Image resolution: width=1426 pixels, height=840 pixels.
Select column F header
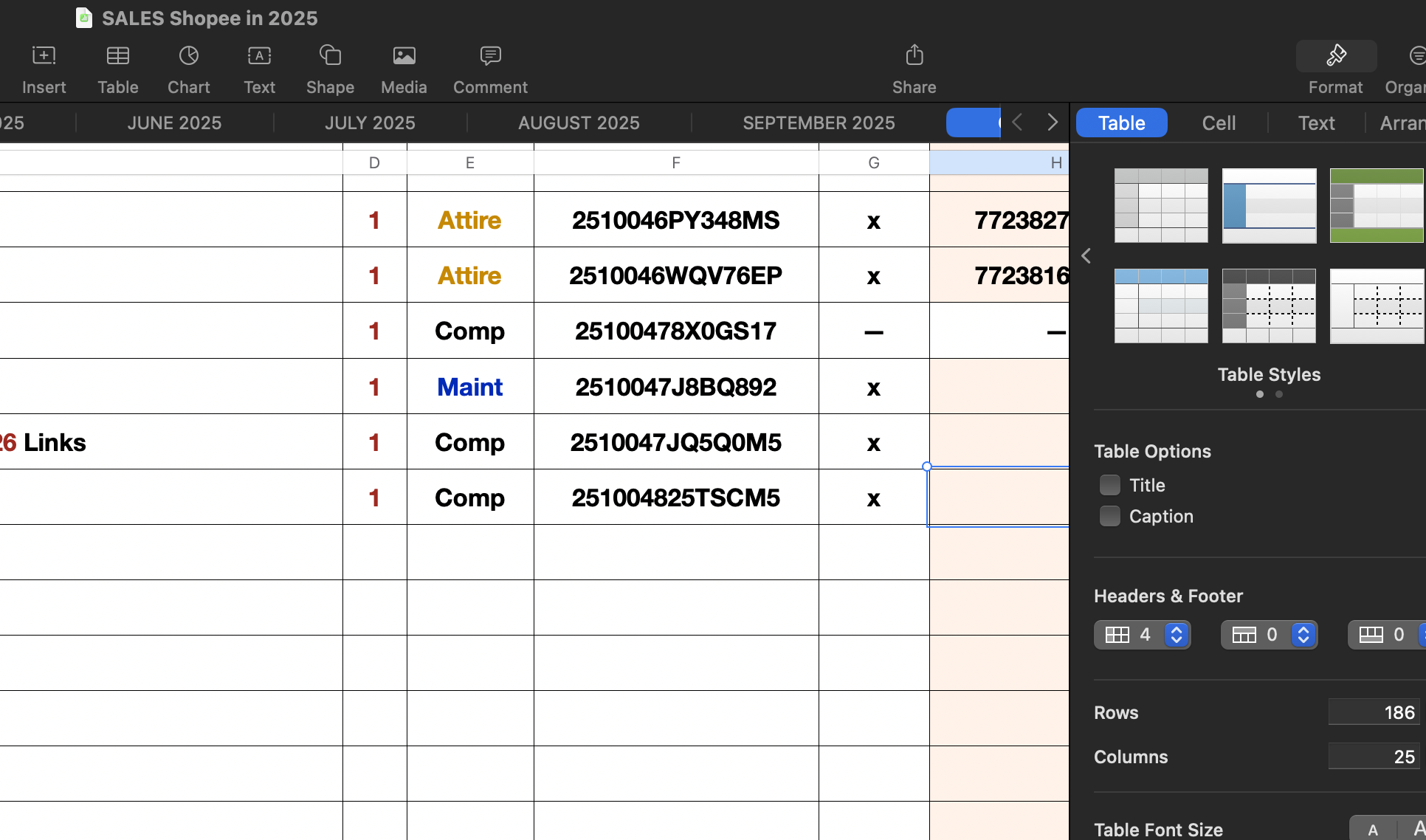[x=676, y=162]
